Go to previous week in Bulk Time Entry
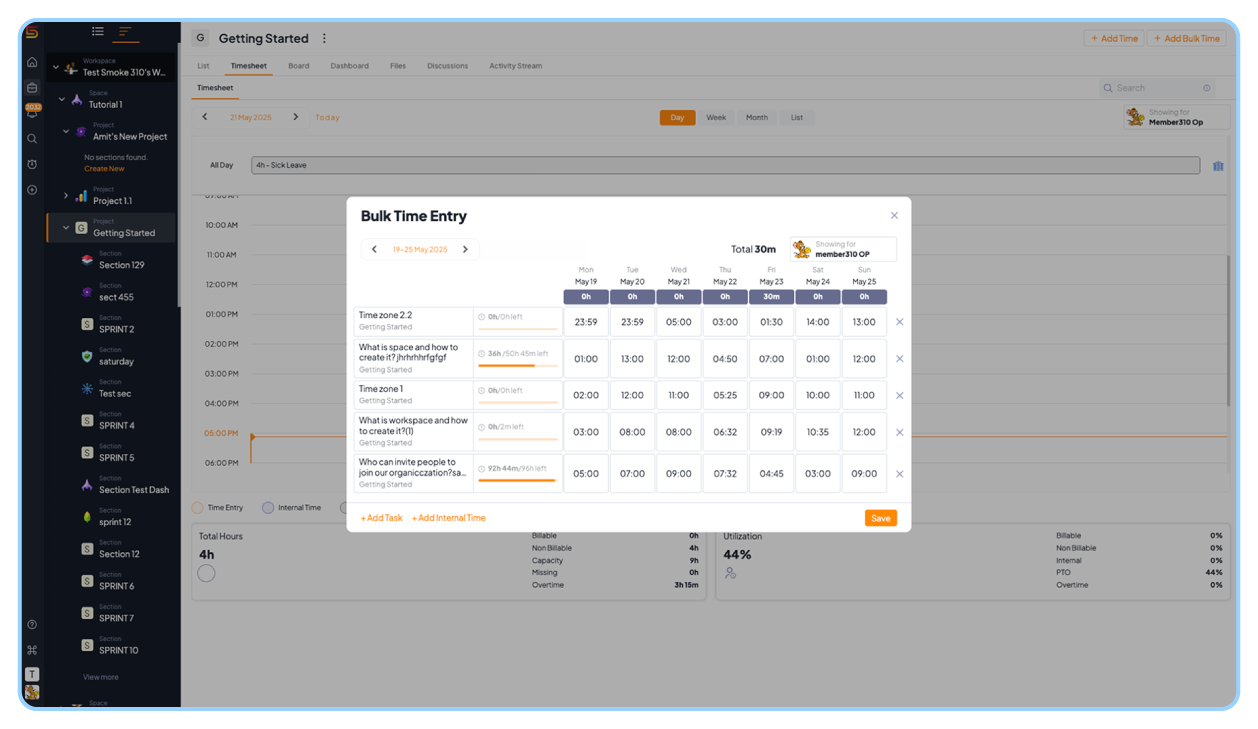The image size is (1258, 729). point(374,249)
